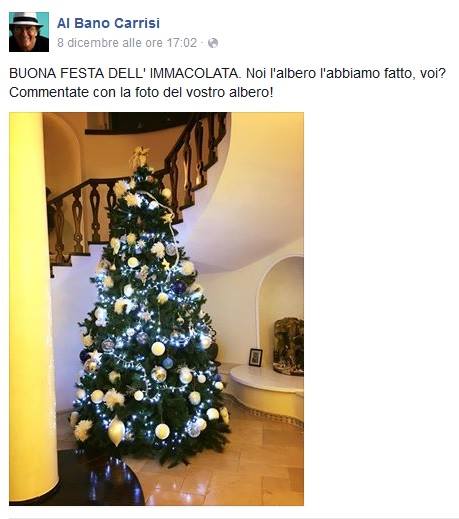Click the teardrop ornament at the tree bottom
Screen dimensions: 459x519
(116, 431)
